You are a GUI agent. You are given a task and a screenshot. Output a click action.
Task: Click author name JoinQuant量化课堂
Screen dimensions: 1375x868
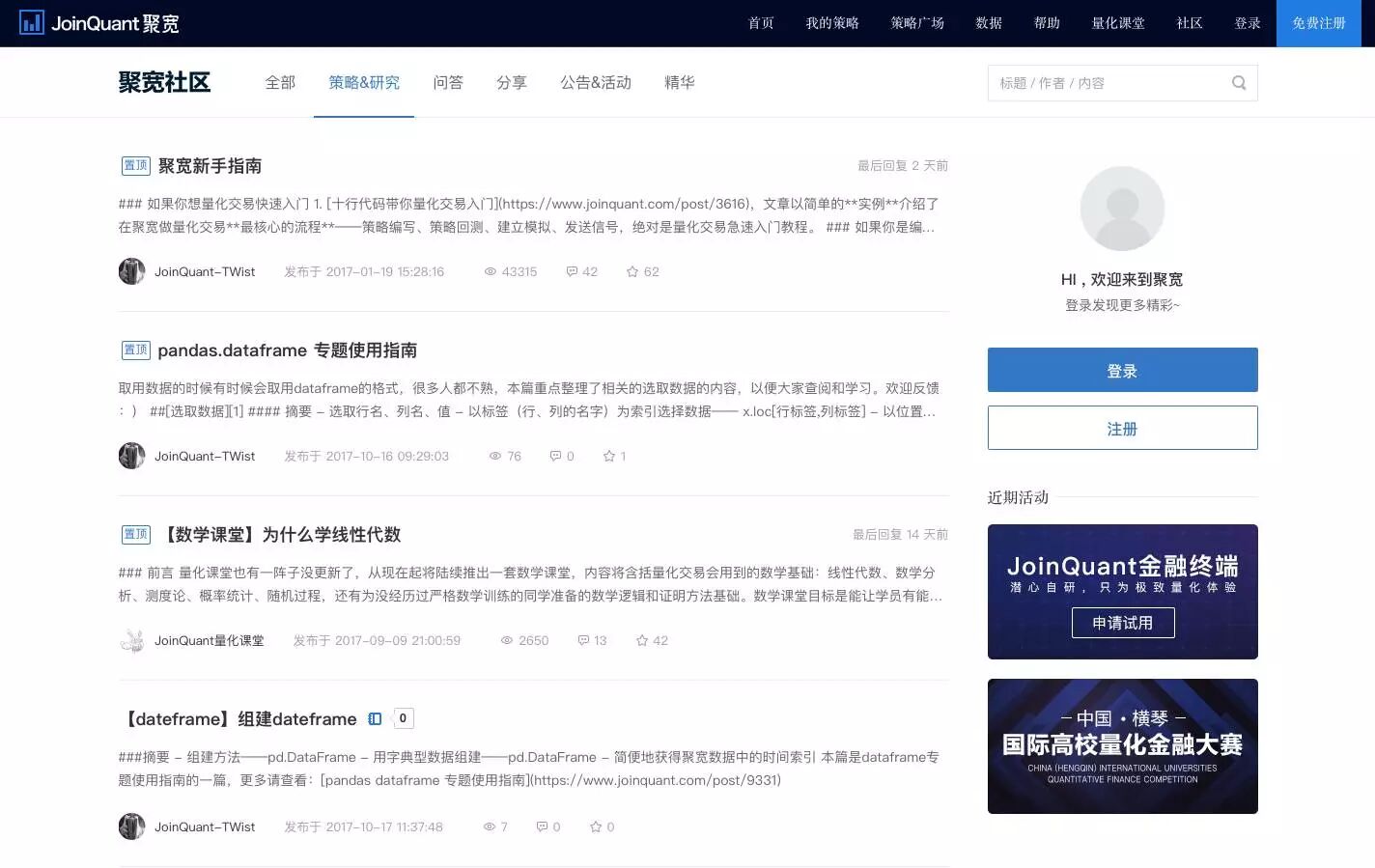click(x=210, y=641)
